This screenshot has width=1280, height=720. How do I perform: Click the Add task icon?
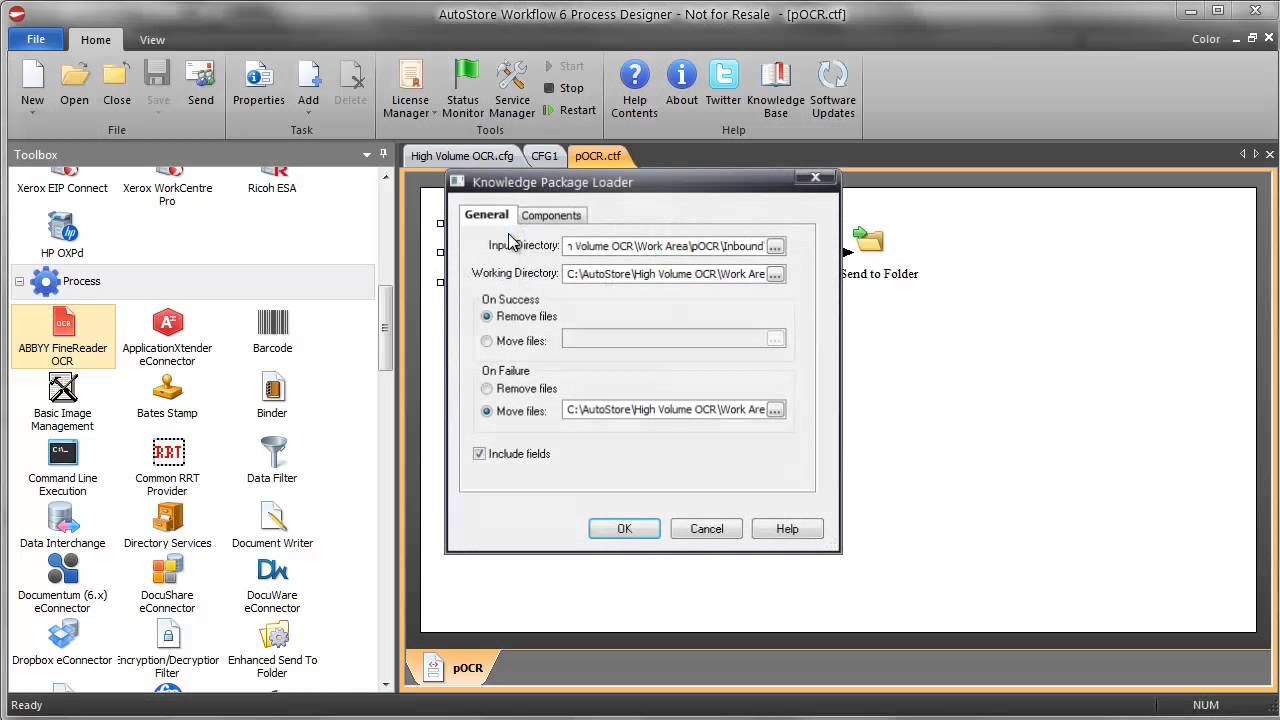click(x=308, y=75)
